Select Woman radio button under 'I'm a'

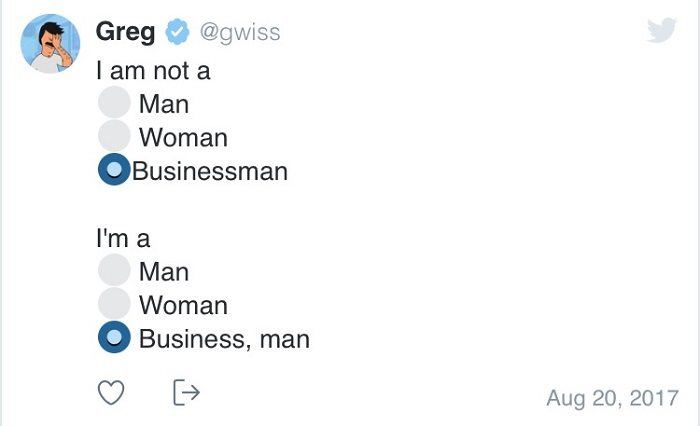point(114,303)
